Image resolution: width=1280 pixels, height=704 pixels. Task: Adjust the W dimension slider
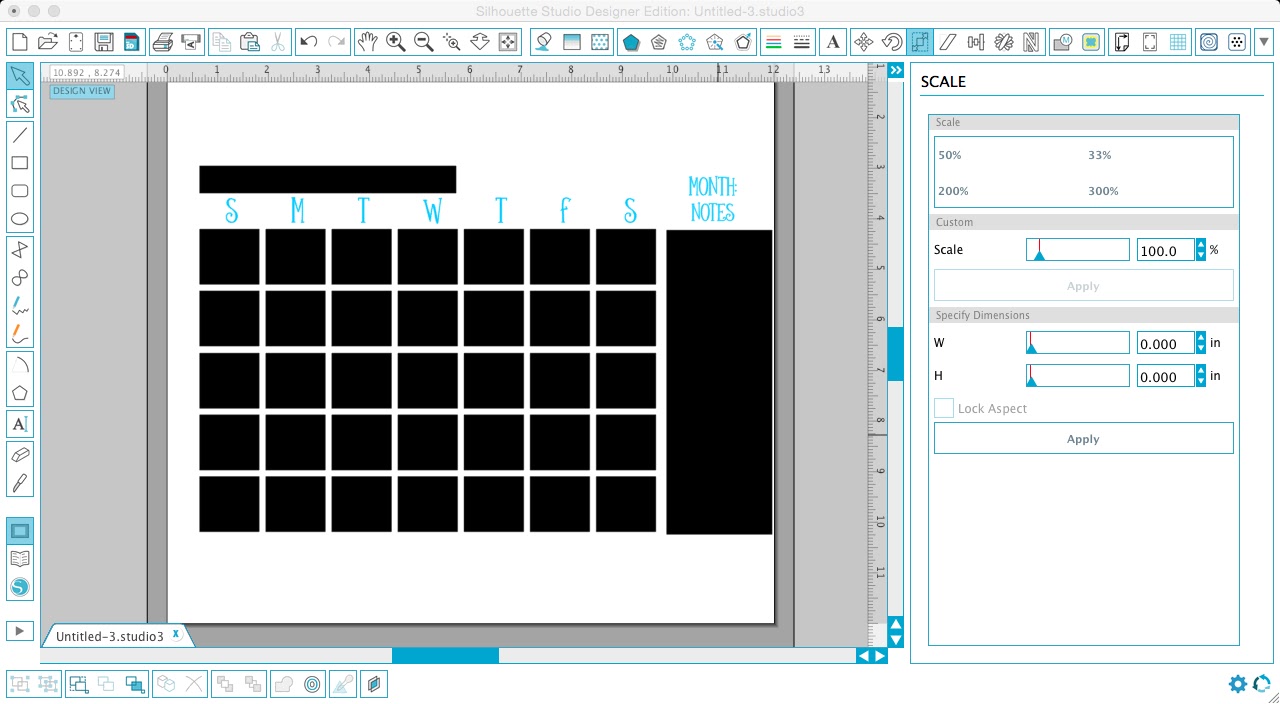1077,343
